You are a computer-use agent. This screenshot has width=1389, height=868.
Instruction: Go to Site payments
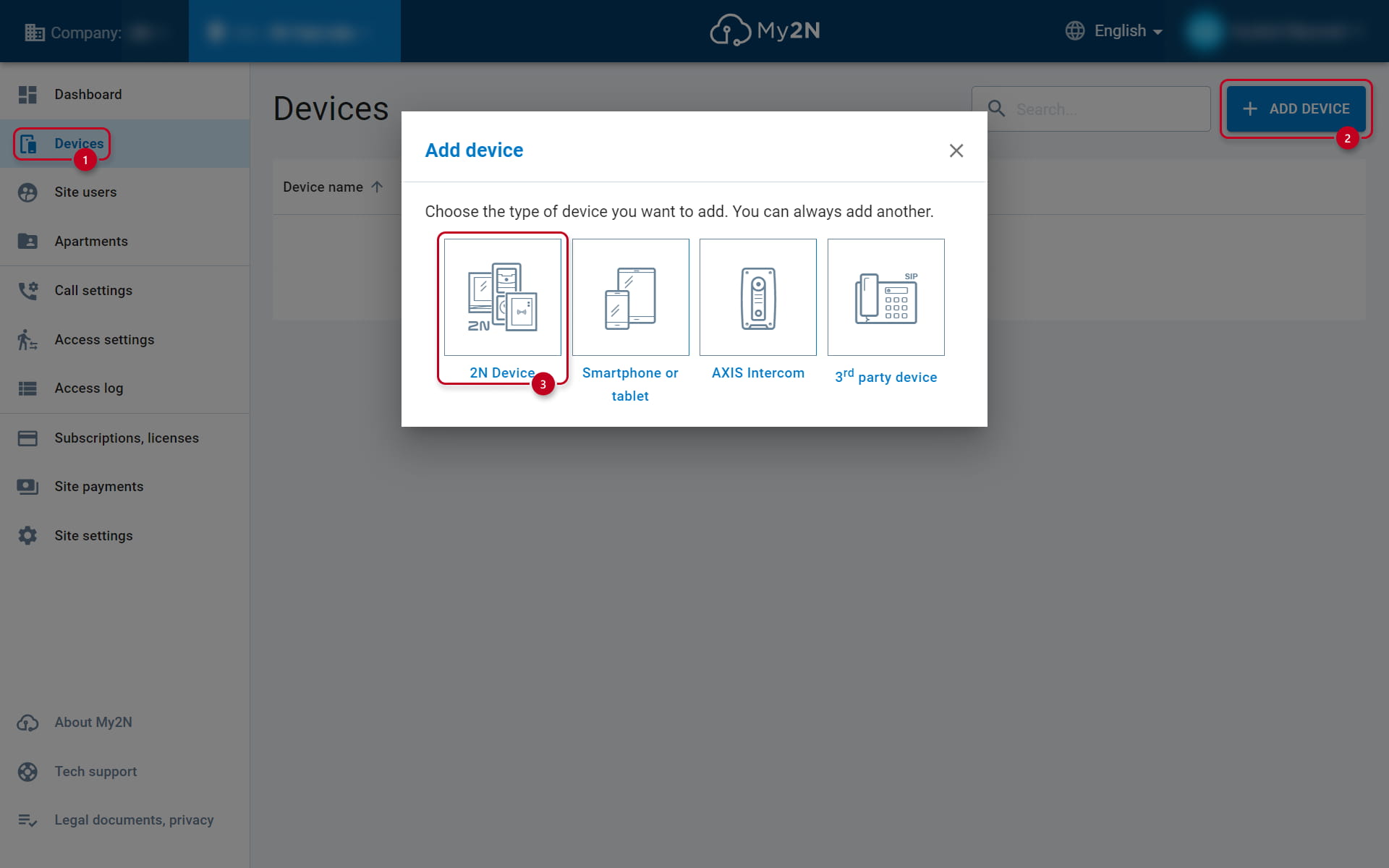coord(99,487)
